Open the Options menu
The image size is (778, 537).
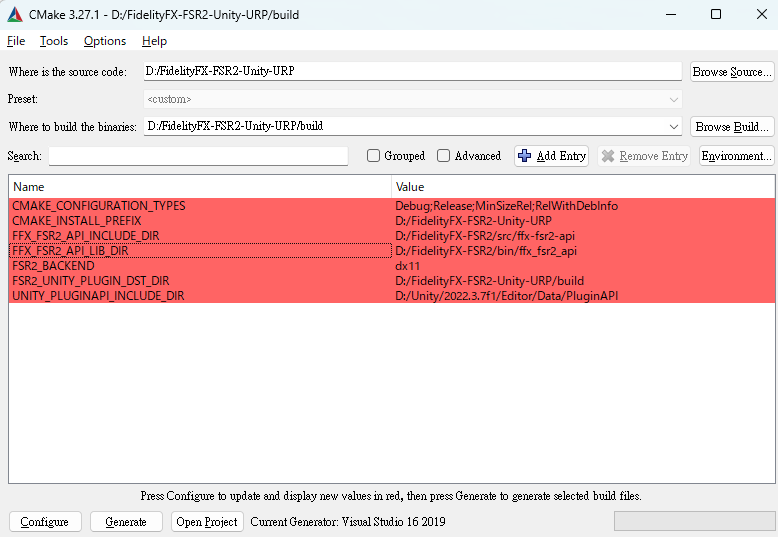(x=105, y=41)
